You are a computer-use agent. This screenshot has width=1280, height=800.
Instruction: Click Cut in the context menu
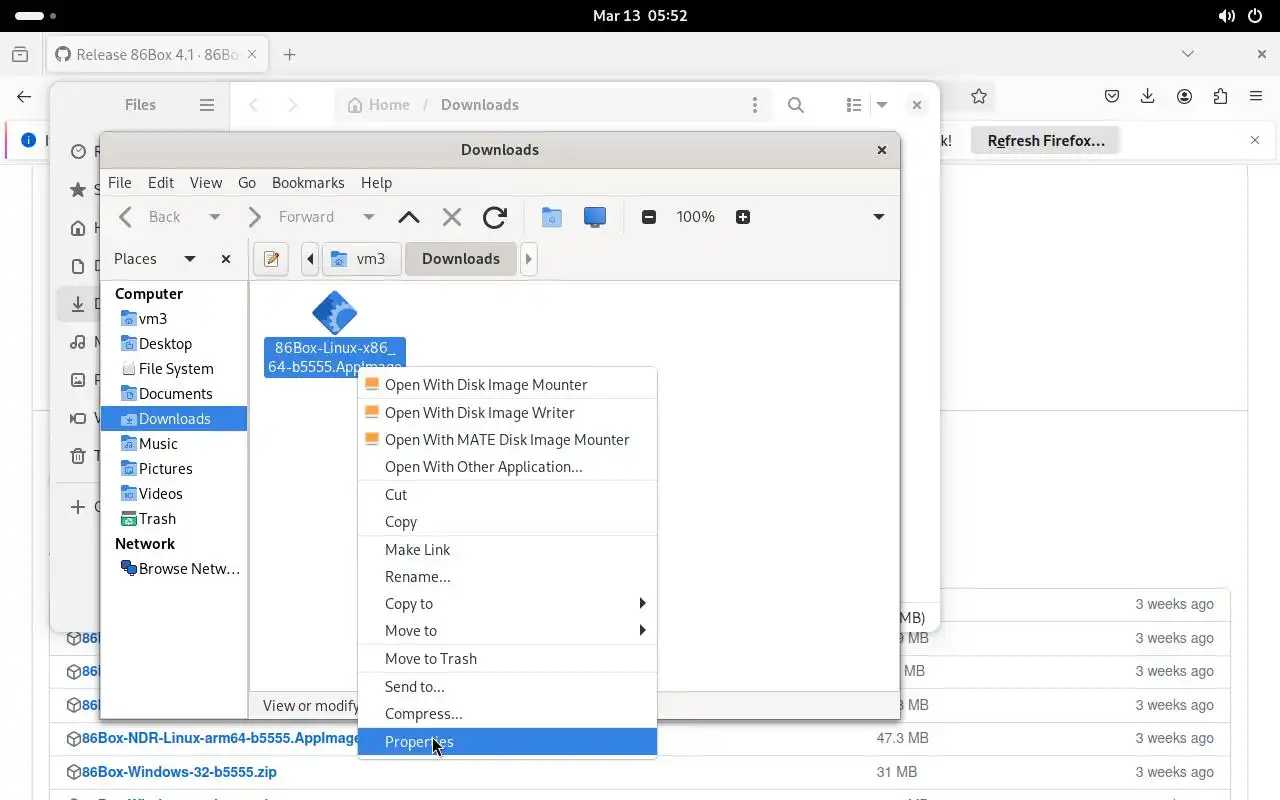[x=507, y=494]
